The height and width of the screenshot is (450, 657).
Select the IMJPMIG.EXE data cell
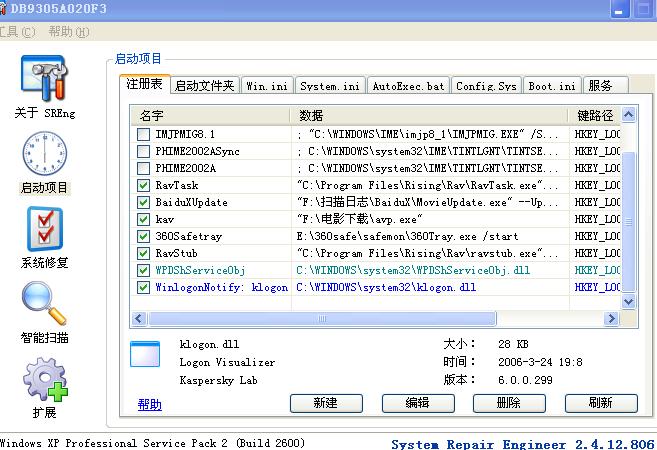coord(429,134)
